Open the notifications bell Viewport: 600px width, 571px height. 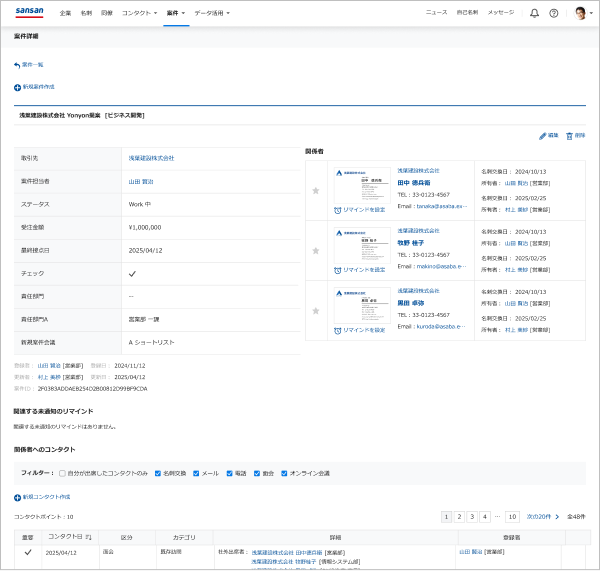click(534, 13)
